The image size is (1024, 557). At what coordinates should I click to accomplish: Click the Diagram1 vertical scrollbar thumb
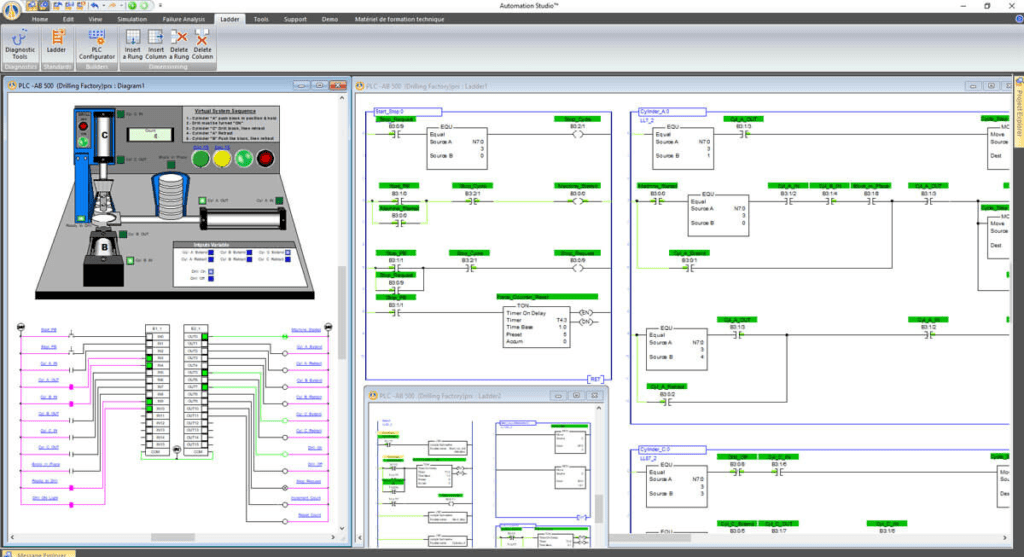pyautogui.click(x=342, y=312)
